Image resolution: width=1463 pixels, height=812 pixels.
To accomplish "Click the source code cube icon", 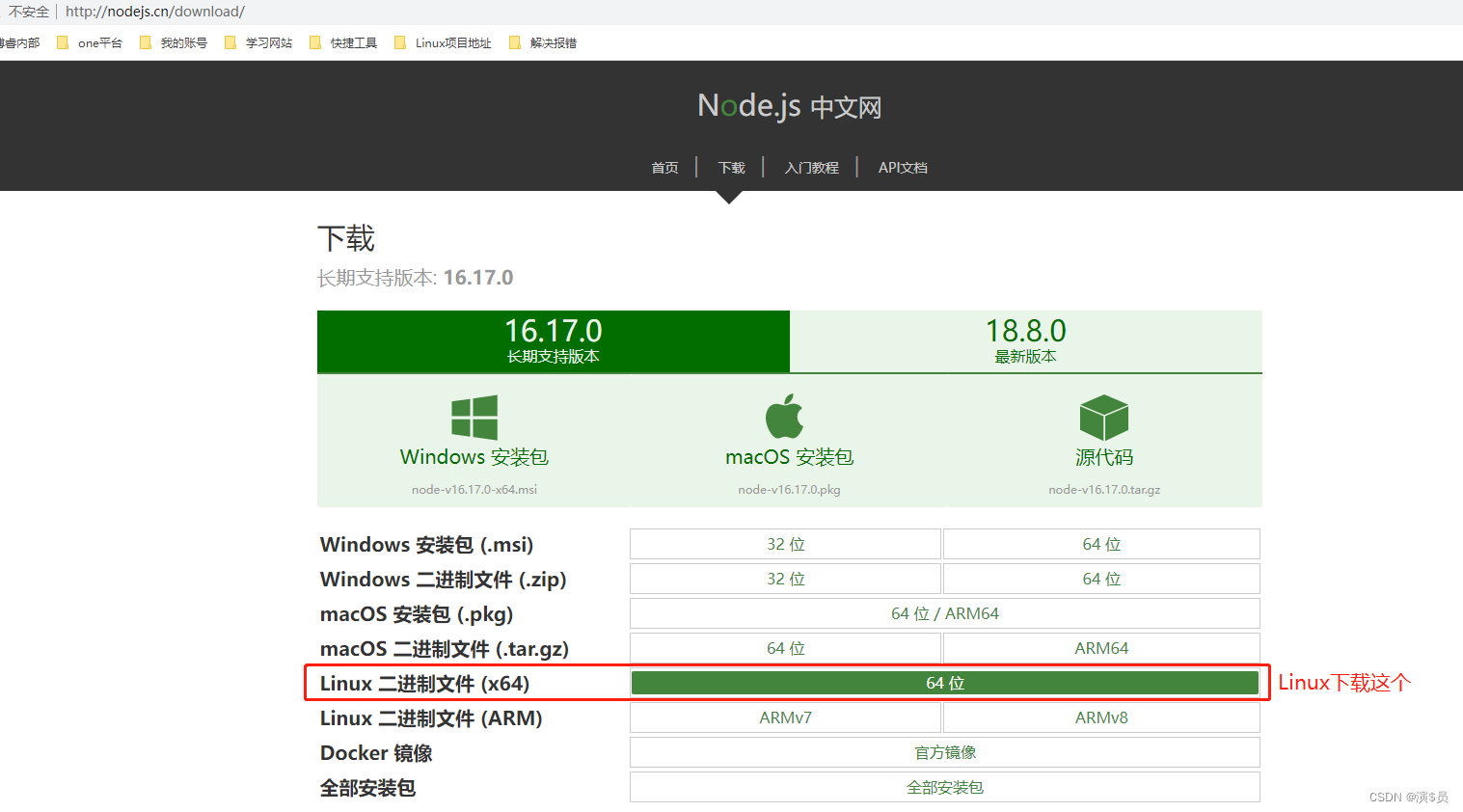I will point(1104,418).
